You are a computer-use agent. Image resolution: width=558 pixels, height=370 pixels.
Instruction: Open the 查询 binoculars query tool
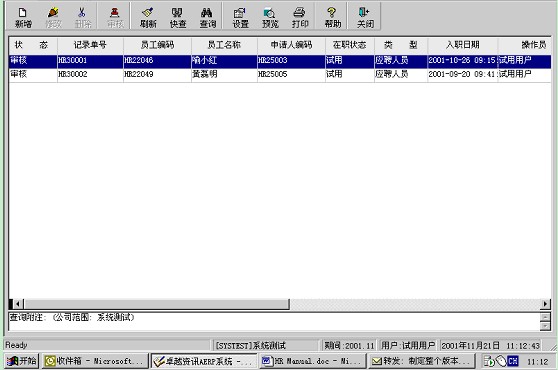click(207, 17)
